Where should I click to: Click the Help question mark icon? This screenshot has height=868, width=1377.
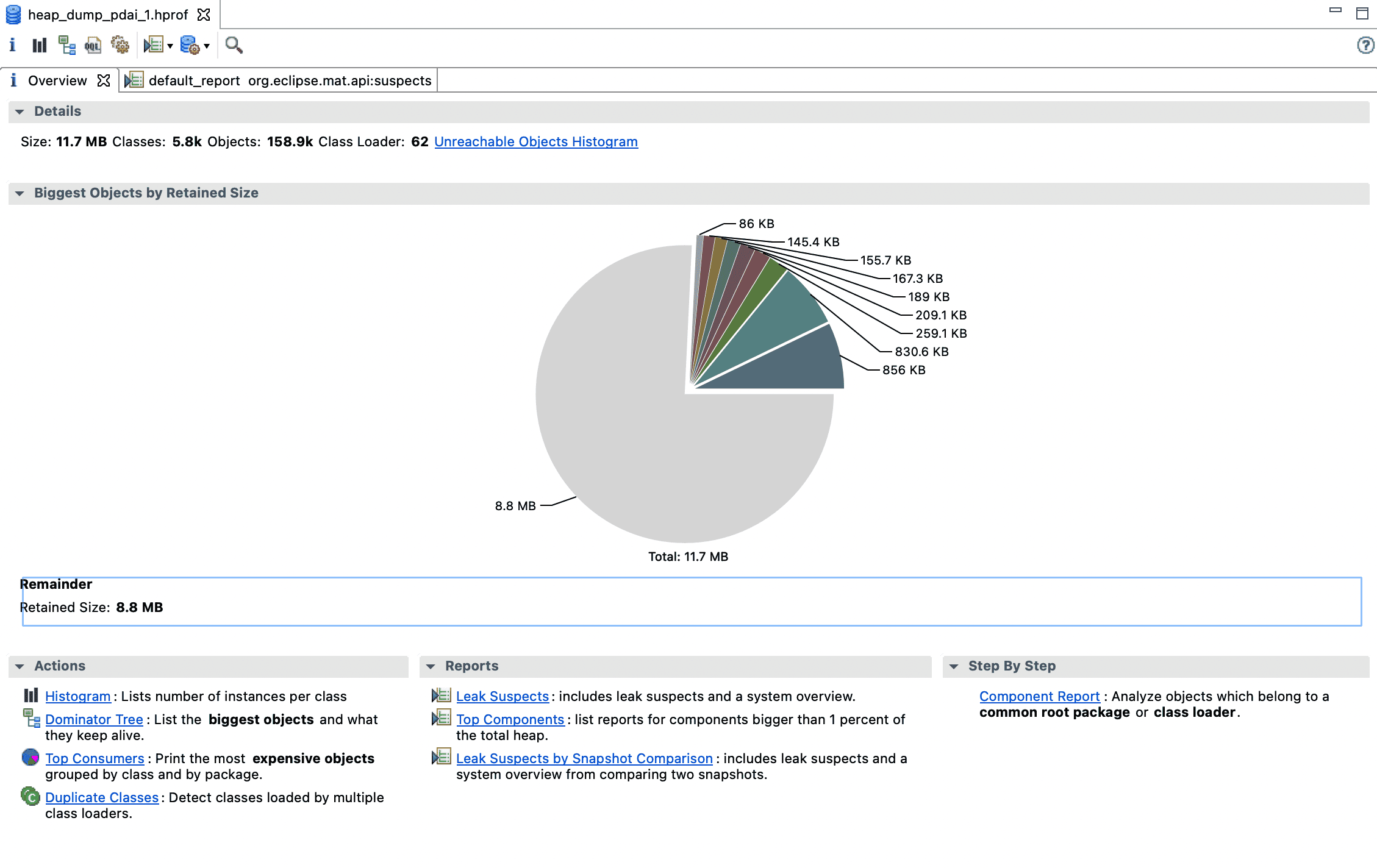(1365, 46)
